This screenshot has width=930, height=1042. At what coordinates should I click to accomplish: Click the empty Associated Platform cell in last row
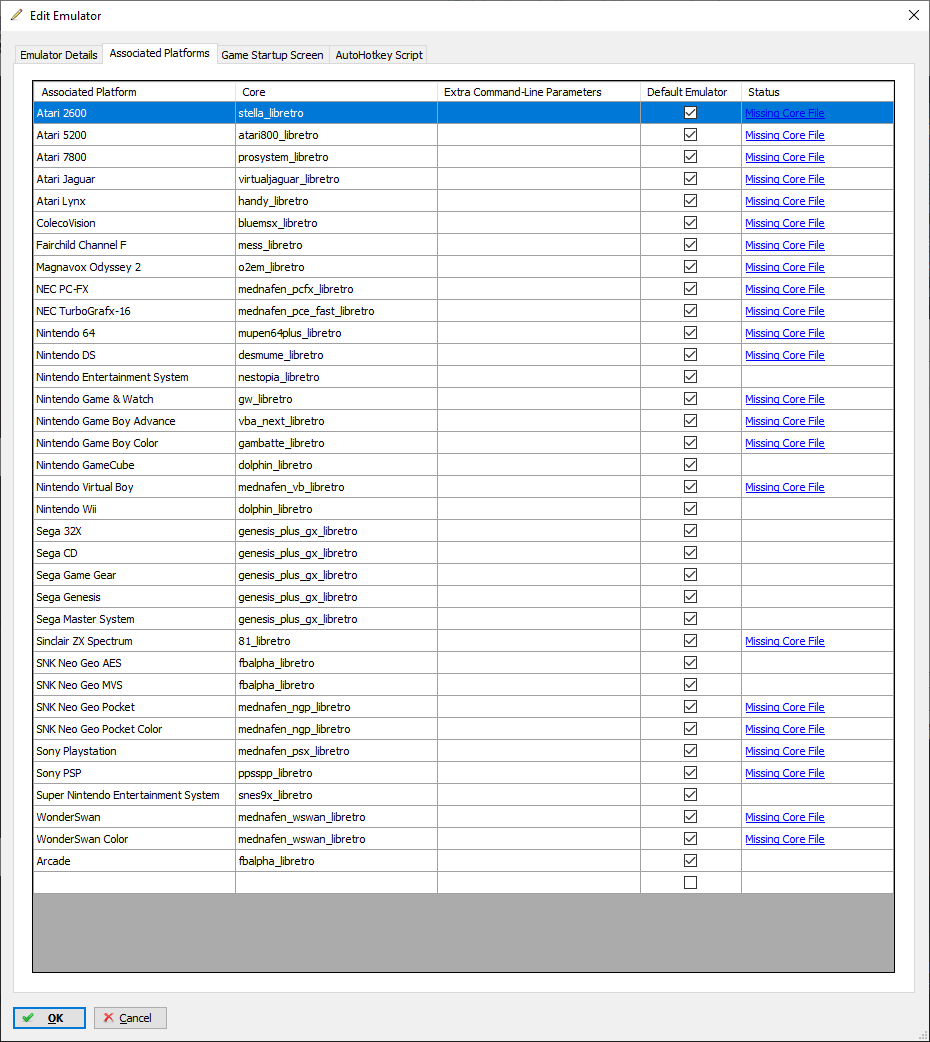(x=134, y=883)
